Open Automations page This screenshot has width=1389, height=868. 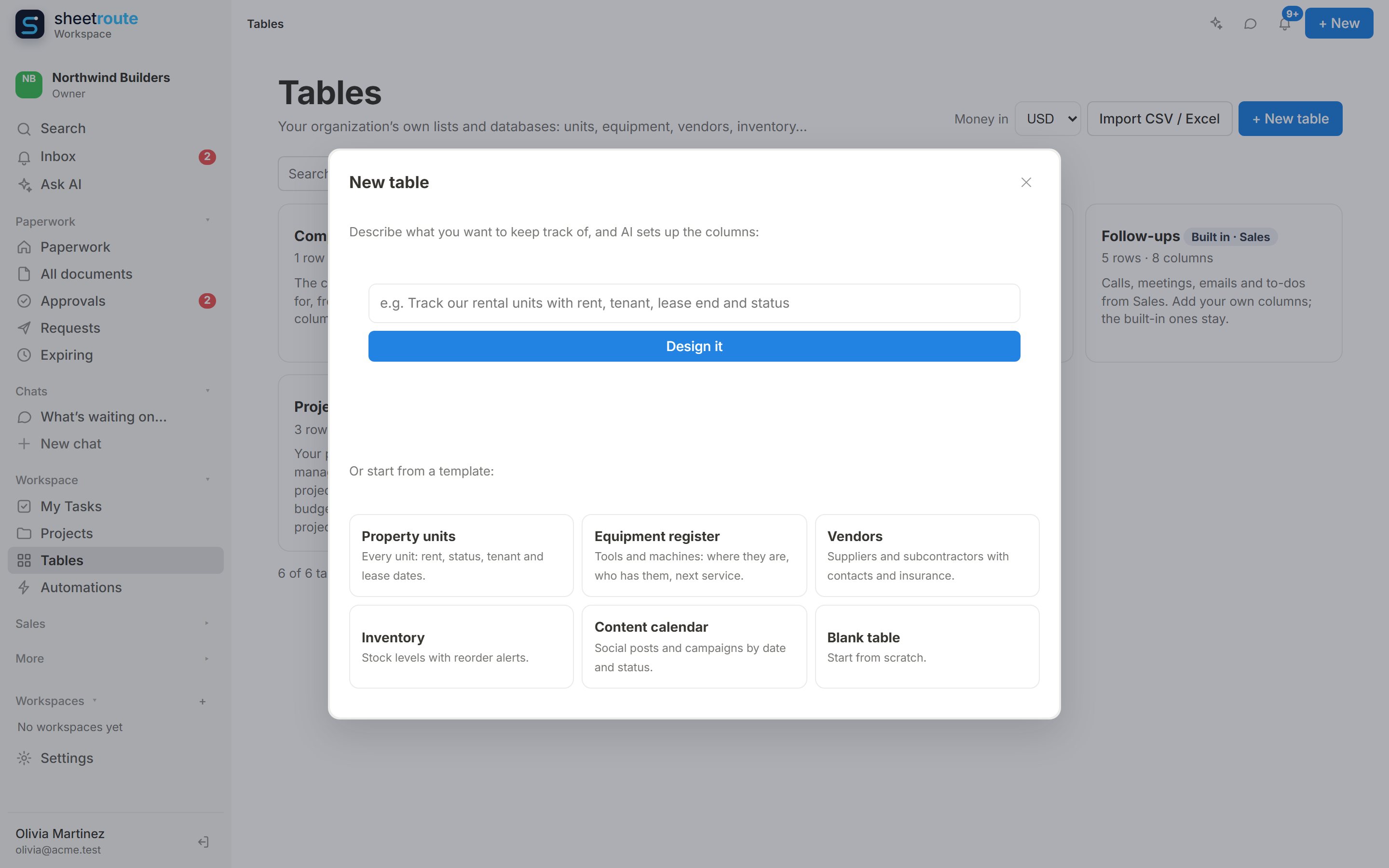click(x=115, y=587)
